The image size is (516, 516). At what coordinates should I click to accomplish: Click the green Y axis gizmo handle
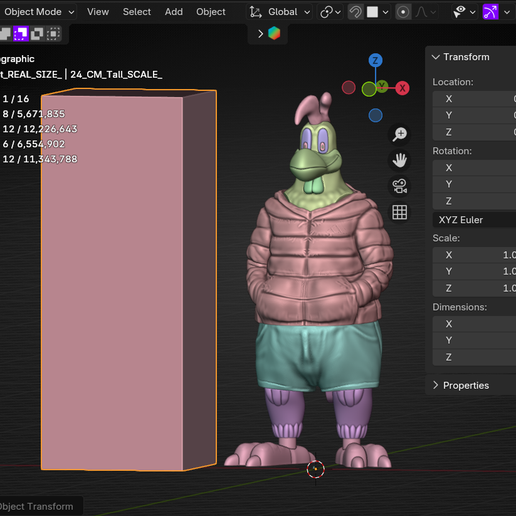click(x=382, y=86)
